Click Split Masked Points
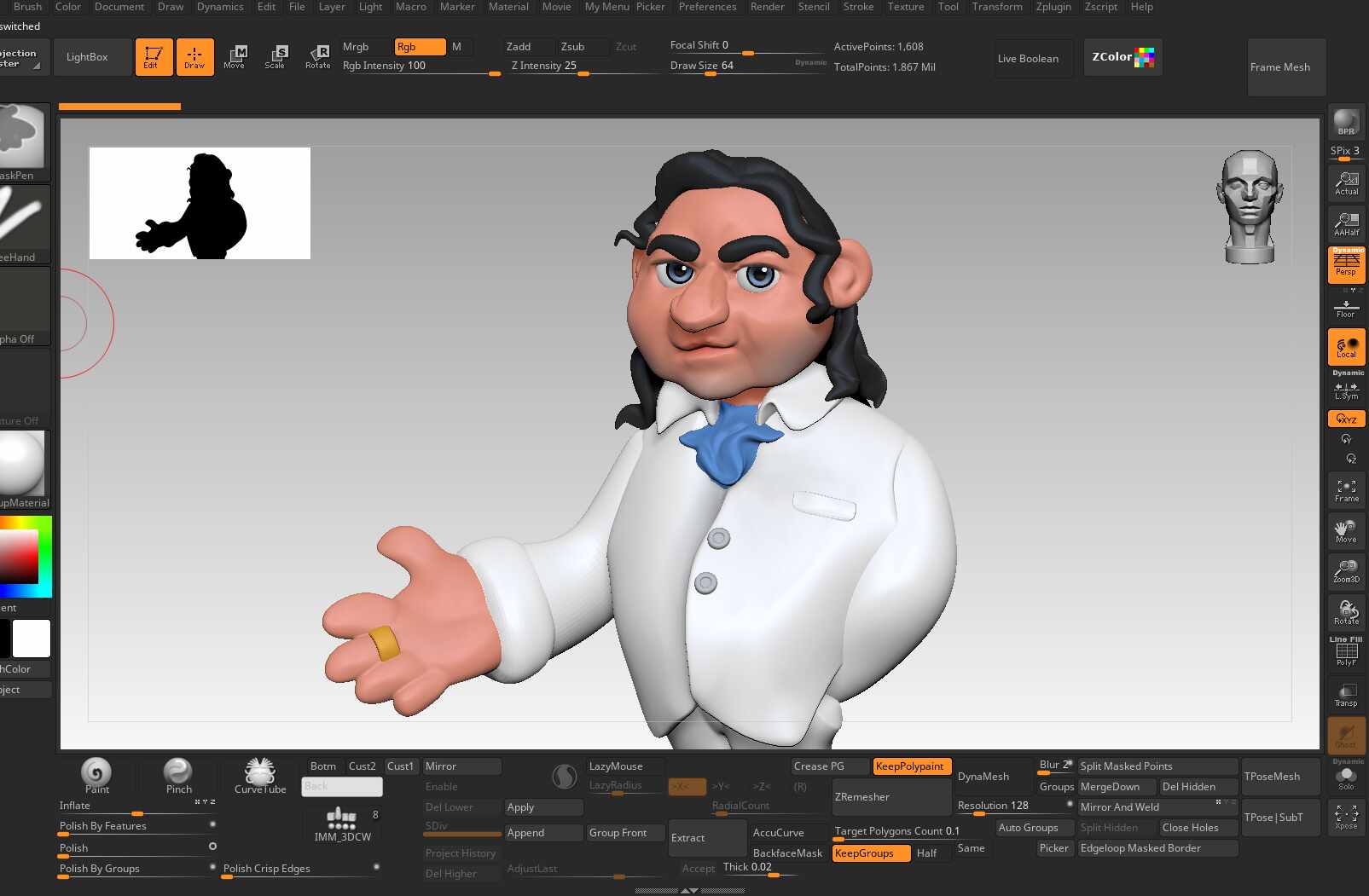This screenshot has width=1369, height=896. [x=1157, y=766]
